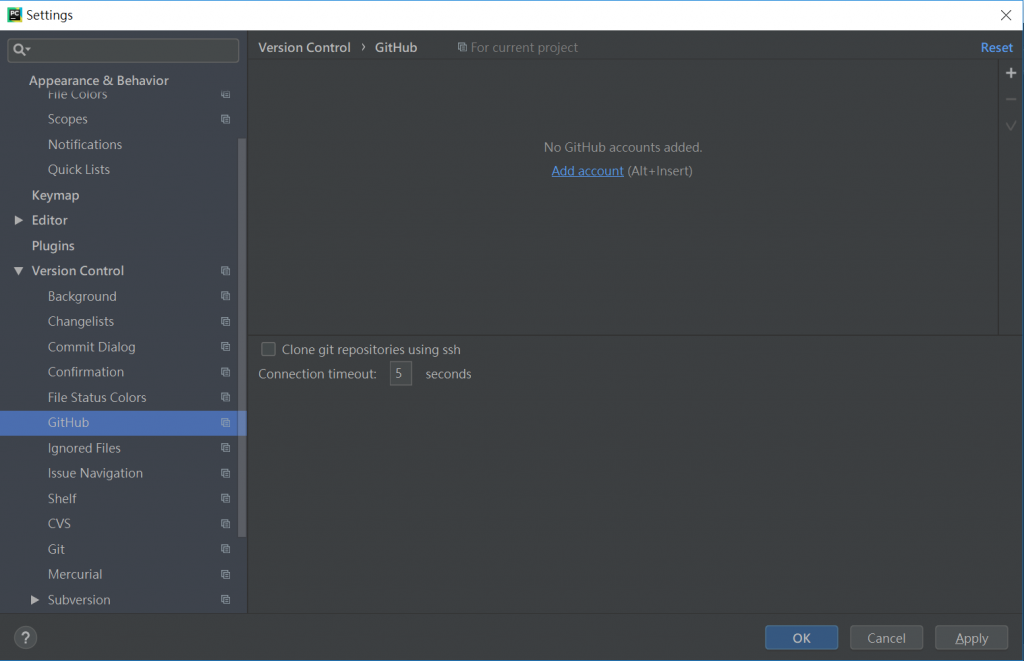1024x661 pixels.
Task: Open the Background version control page
Action: 82,296
